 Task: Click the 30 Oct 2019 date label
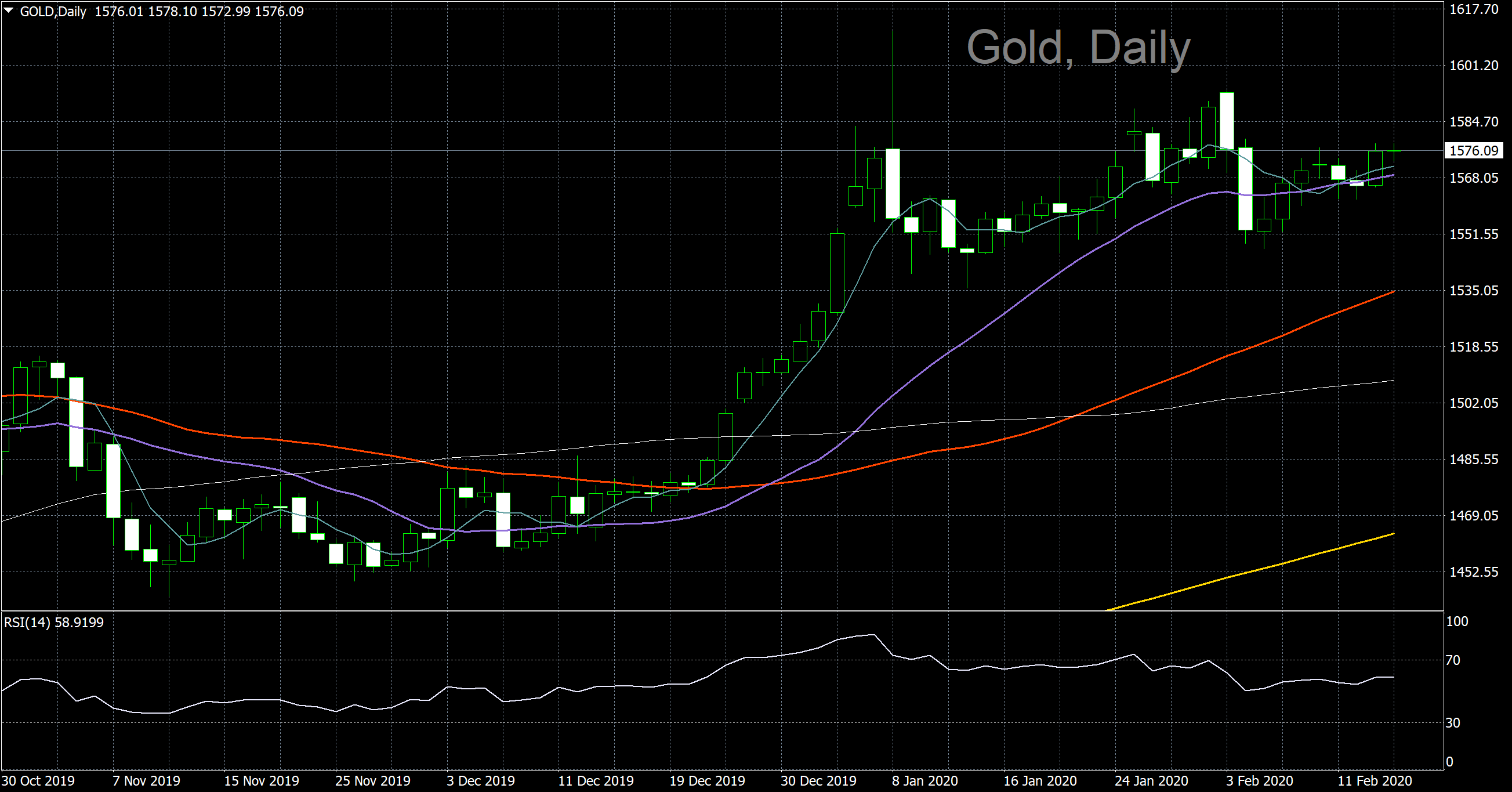click(38, 781)
